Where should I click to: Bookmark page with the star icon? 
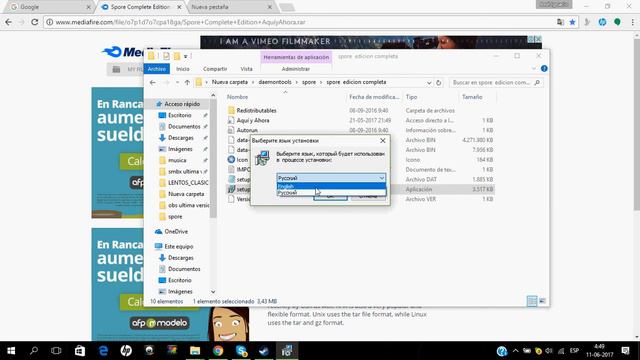pos(572,22)
